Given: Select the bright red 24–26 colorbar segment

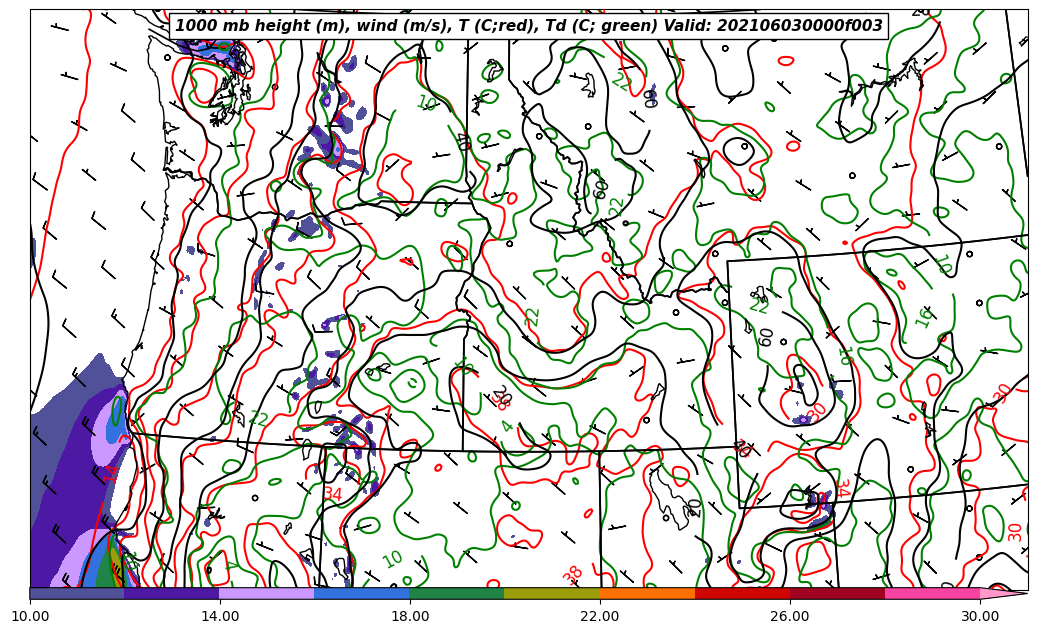Looking at the screenshot, I should pos(742,593).
